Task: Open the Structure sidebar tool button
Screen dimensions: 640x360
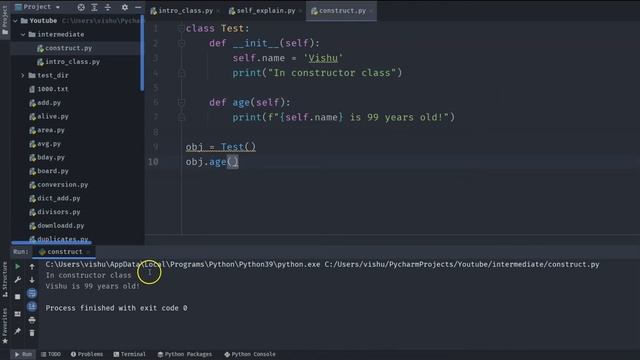Action: click(5, 280)
